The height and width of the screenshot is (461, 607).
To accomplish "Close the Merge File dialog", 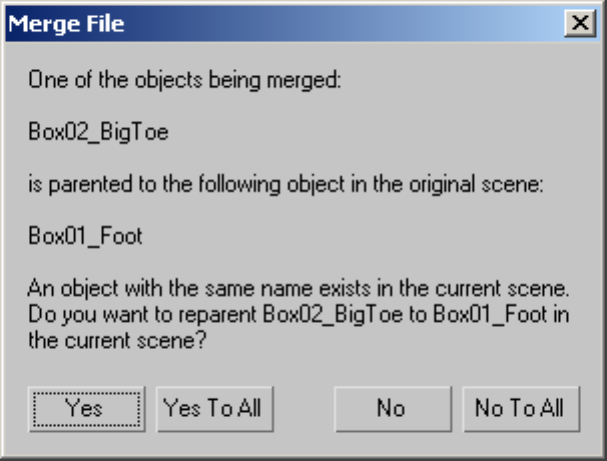I will coord(576,24).
